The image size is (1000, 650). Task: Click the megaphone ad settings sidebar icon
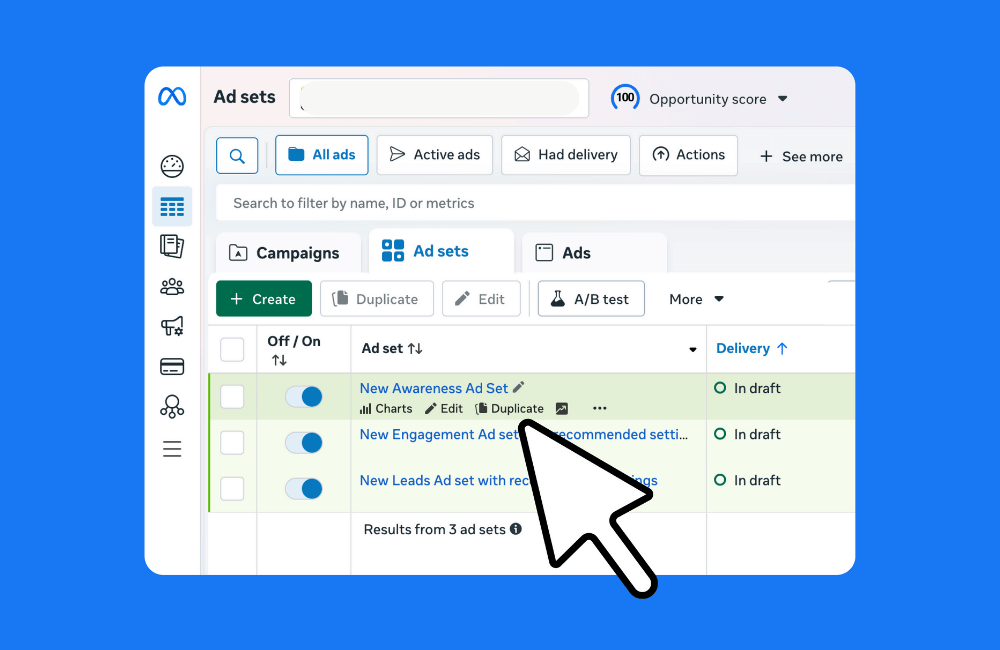point(172,326)
